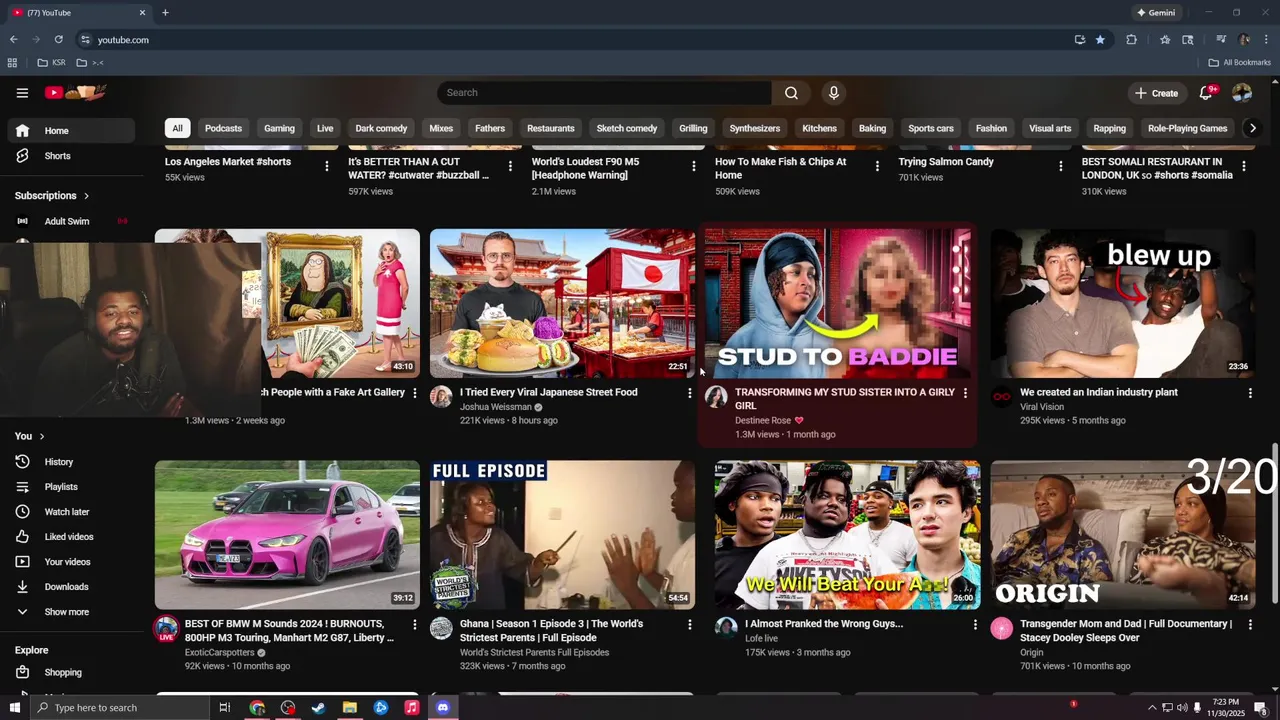This screenshot has width=1280, height=720.
Task: Select the Dark comedy chip
Action: (381, 128)
